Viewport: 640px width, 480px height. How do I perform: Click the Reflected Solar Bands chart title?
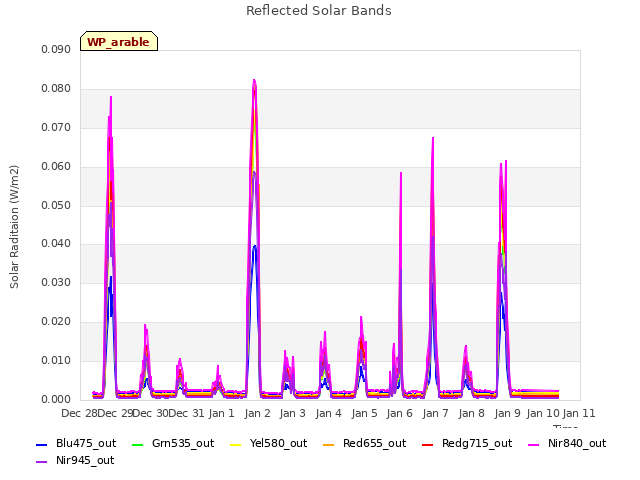tap(319, 11)
